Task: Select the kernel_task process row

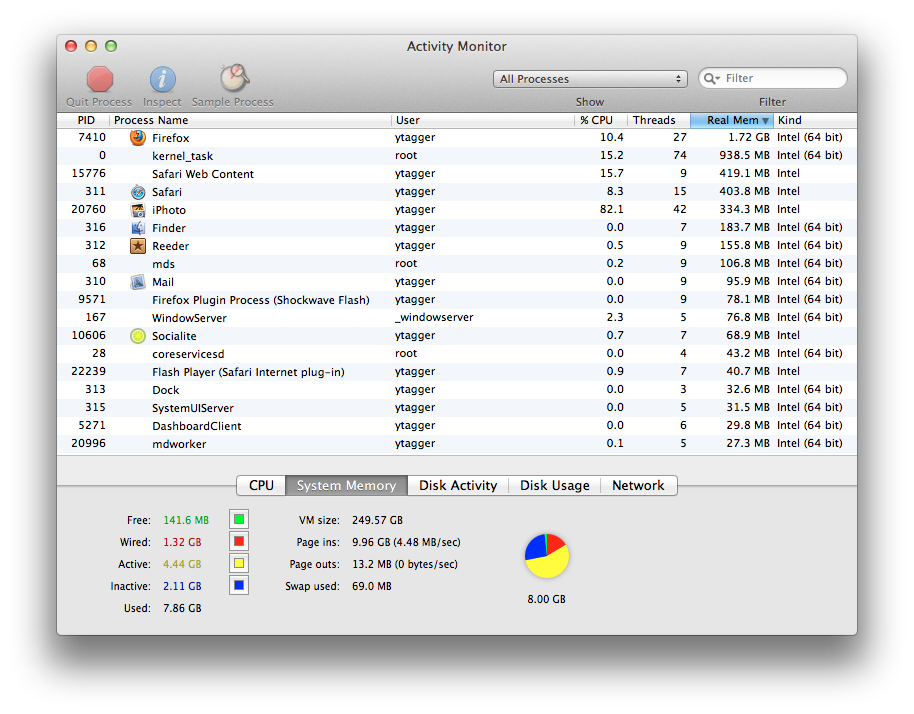Action: click(457, 156)
